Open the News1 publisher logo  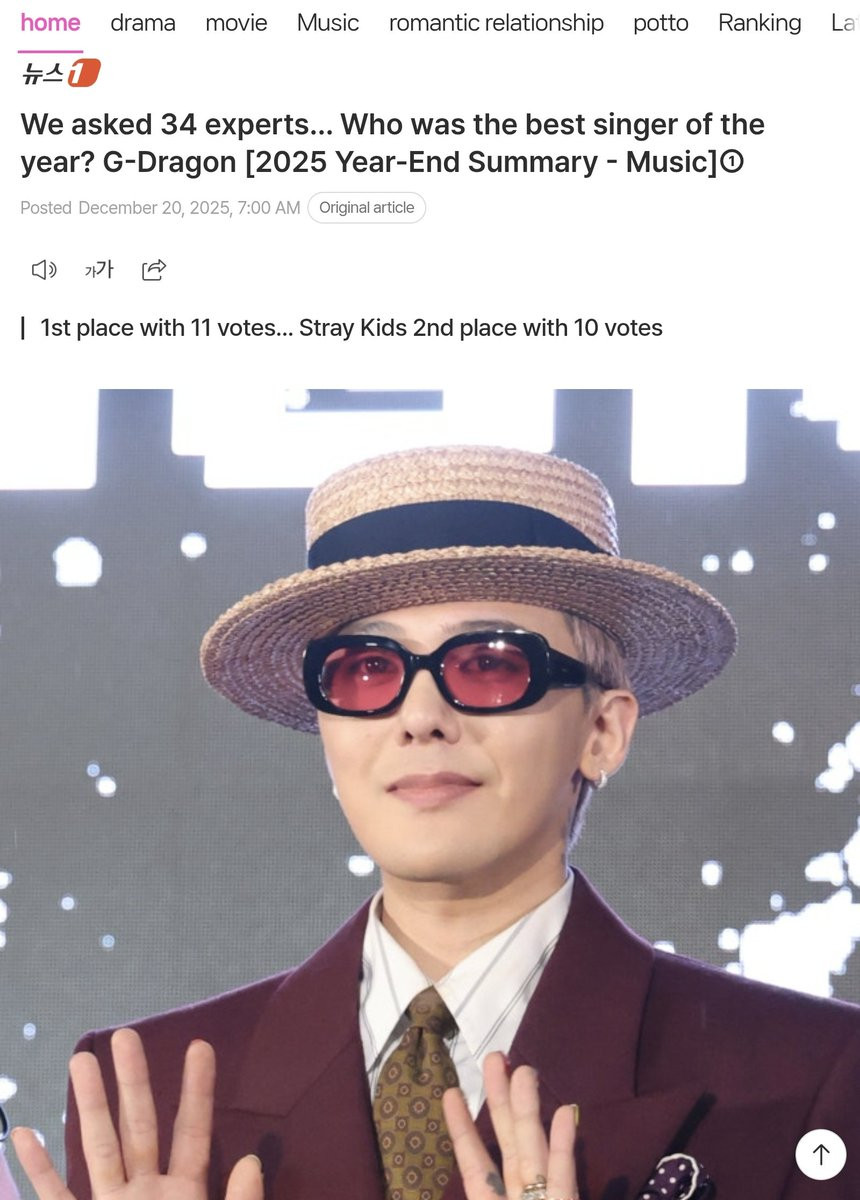61,73
